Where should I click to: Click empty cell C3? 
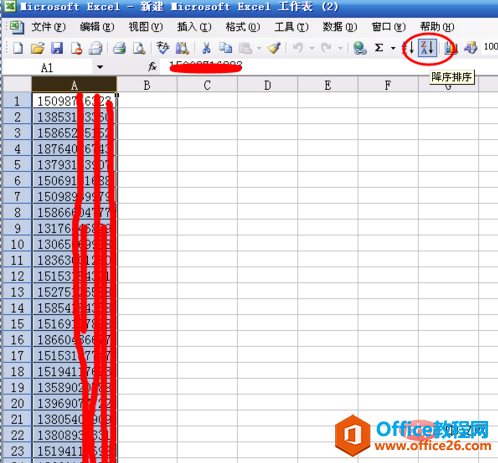click(207, 132)
